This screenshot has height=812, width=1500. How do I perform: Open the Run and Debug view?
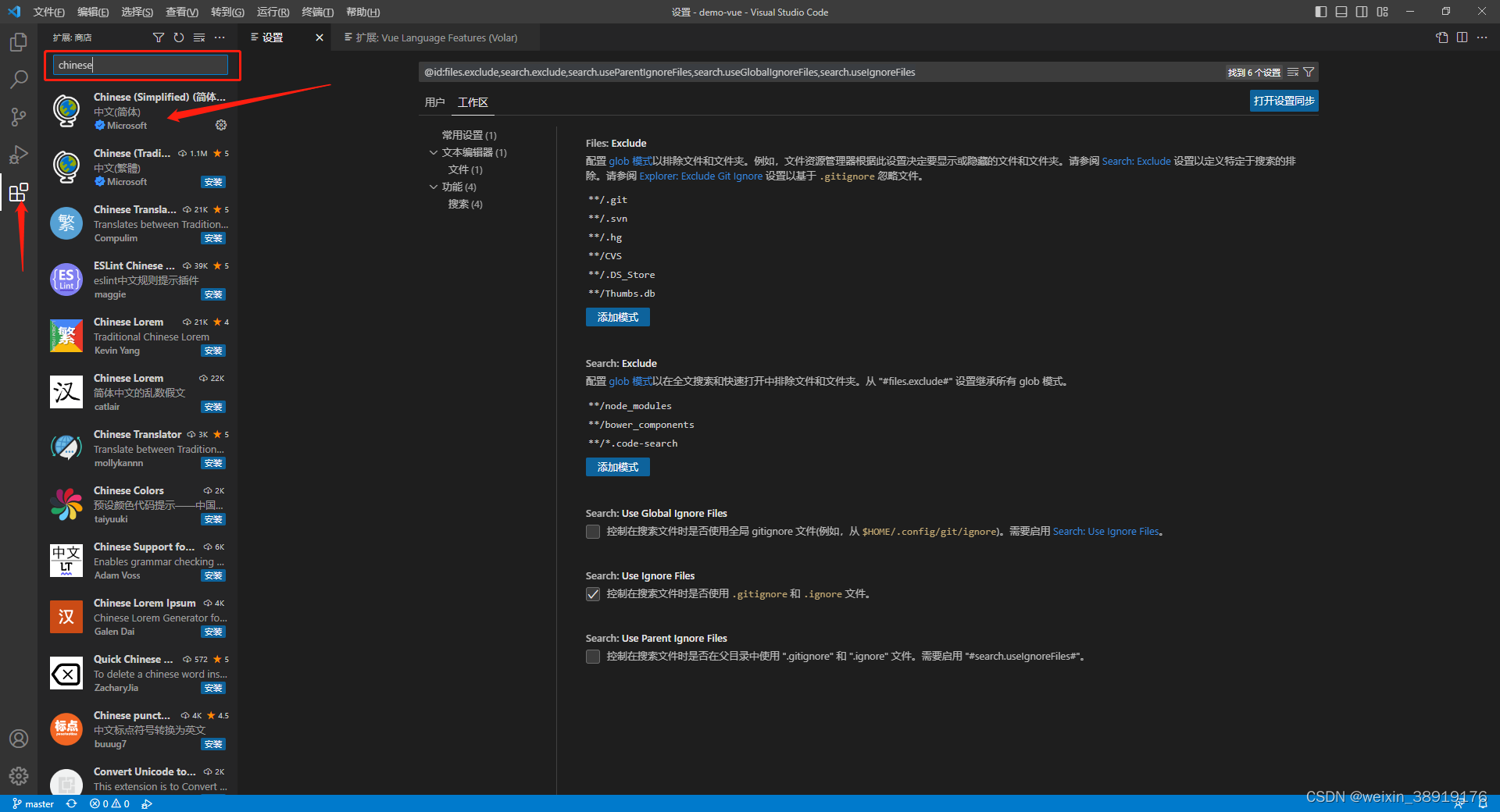click(19, 155)
